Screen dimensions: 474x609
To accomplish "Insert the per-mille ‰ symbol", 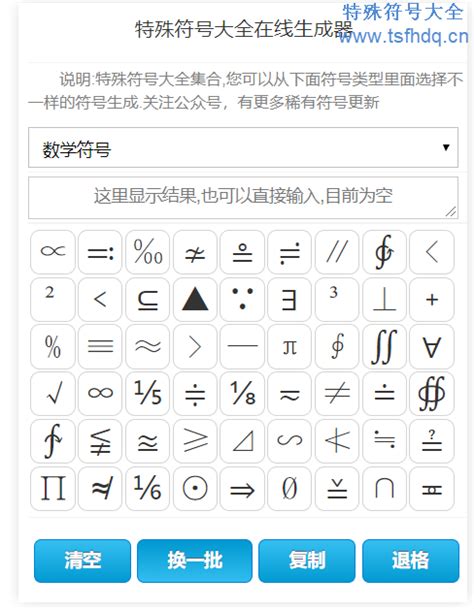I will [148, 252].
